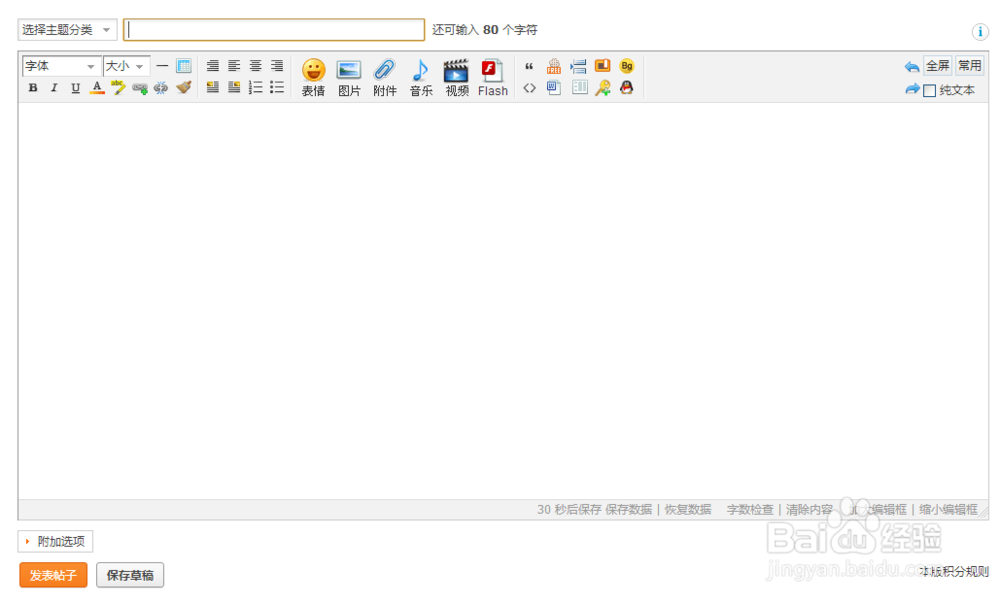
Task: Click 发表帖子 to publish the post
Action: (x=53, y=575)
